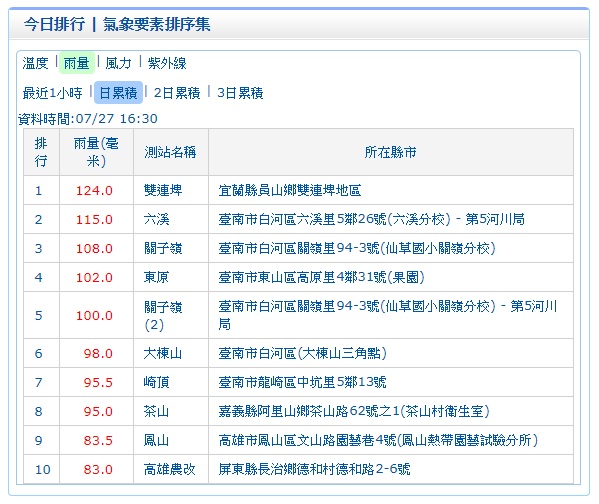Click rainfall value 124.0
Viewport: 599px width, 504px height.
(x=94, y=190)
